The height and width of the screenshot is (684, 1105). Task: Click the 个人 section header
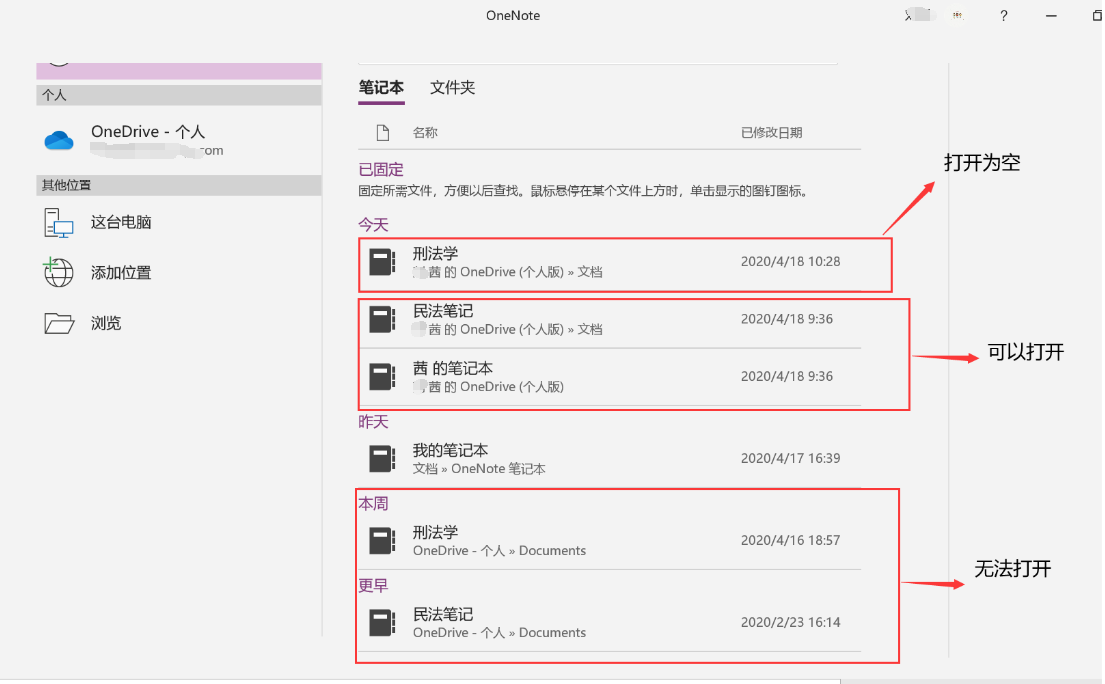point(179,95)
